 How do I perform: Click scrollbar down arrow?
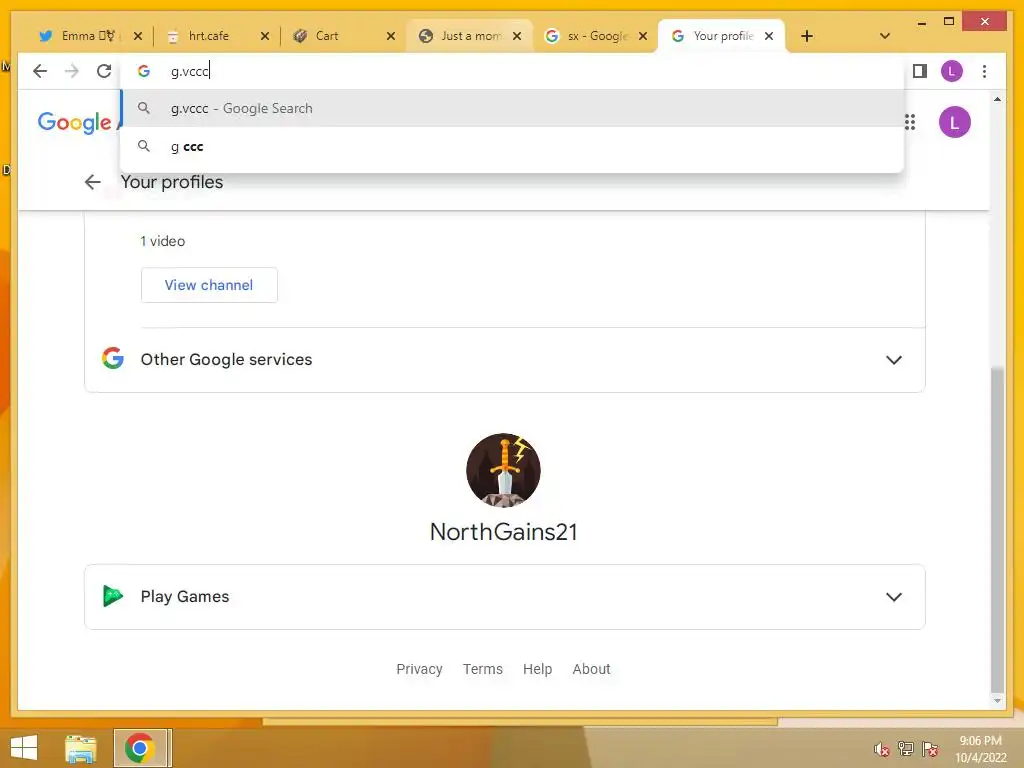pos(997,701)
